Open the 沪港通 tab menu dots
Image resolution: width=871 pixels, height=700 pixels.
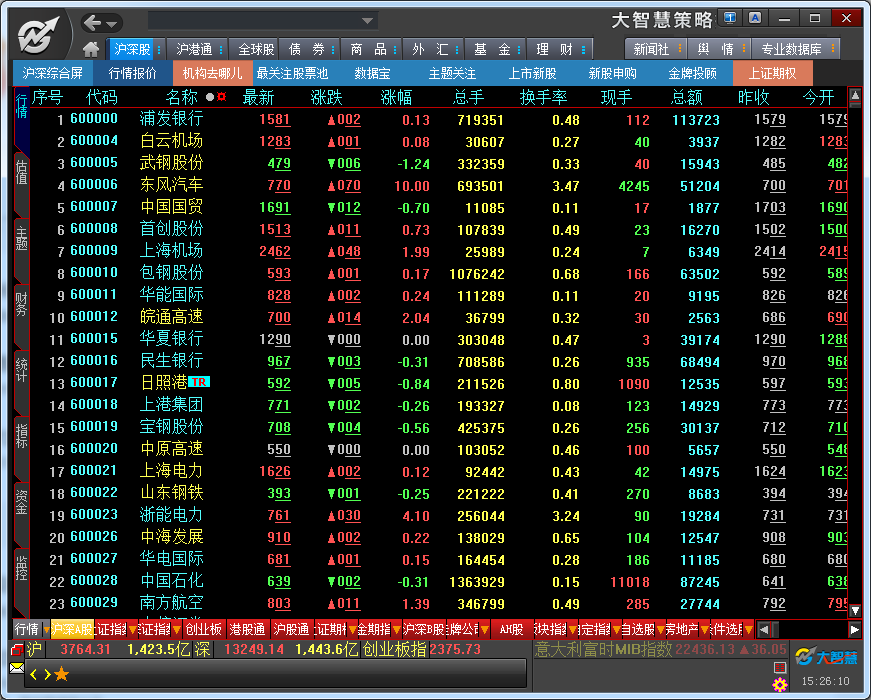point(221,49)
